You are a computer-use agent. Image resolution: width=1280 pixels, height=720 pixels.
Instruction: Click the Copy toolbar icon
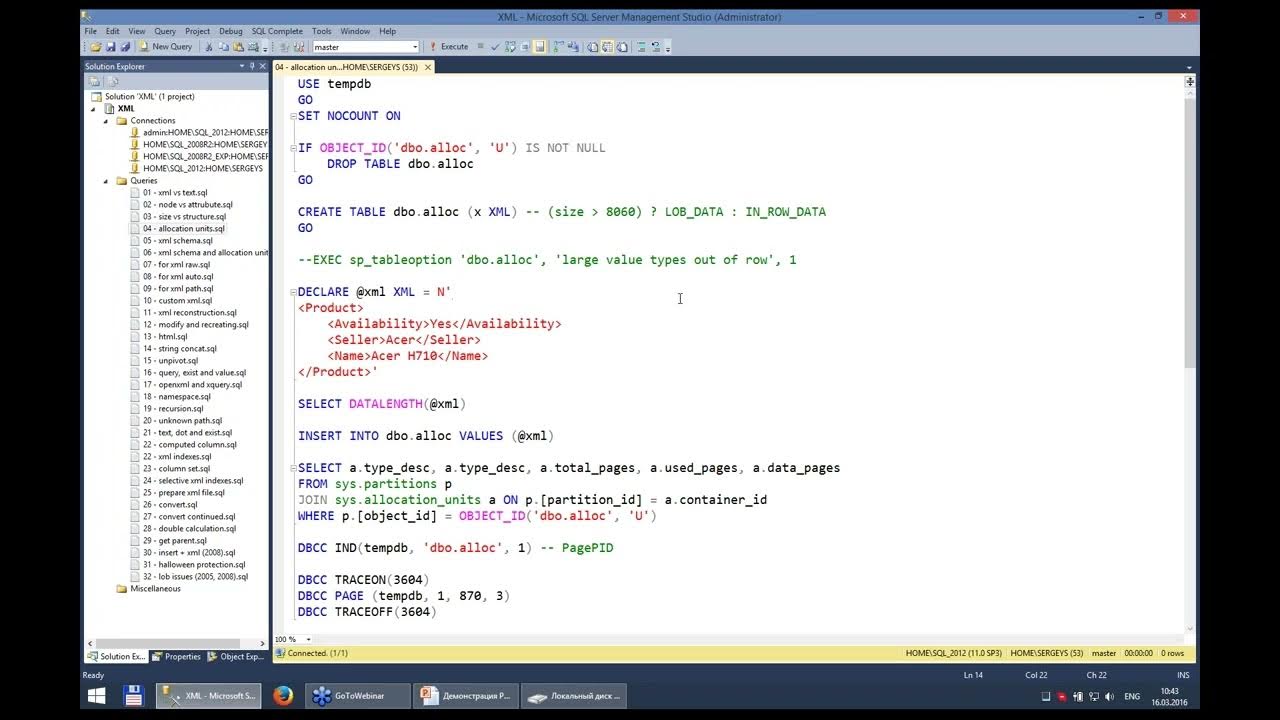coord(223,47)
